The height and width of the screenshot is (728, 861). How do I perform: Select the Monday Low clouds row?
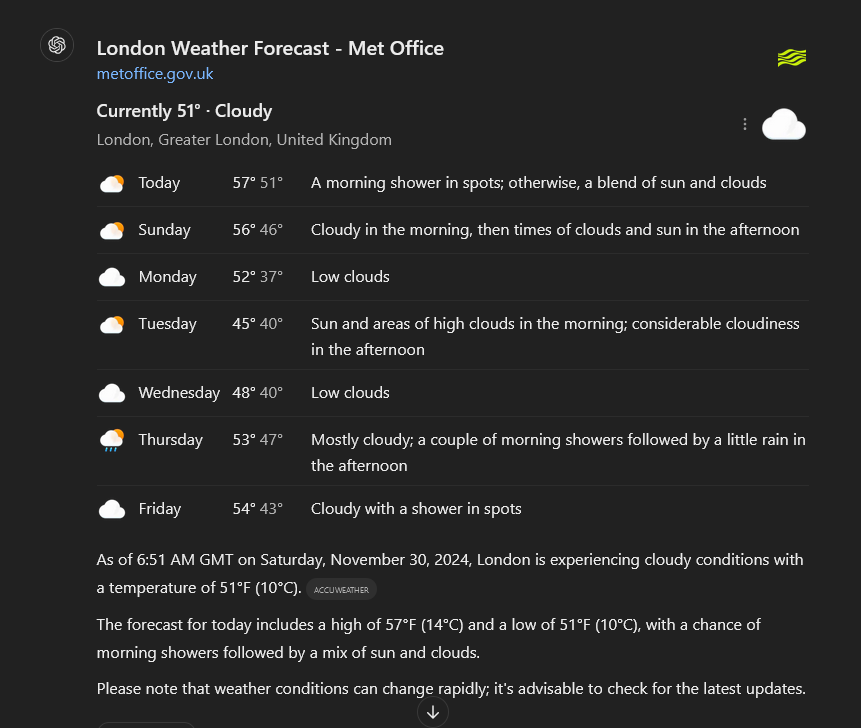(452, 277)
